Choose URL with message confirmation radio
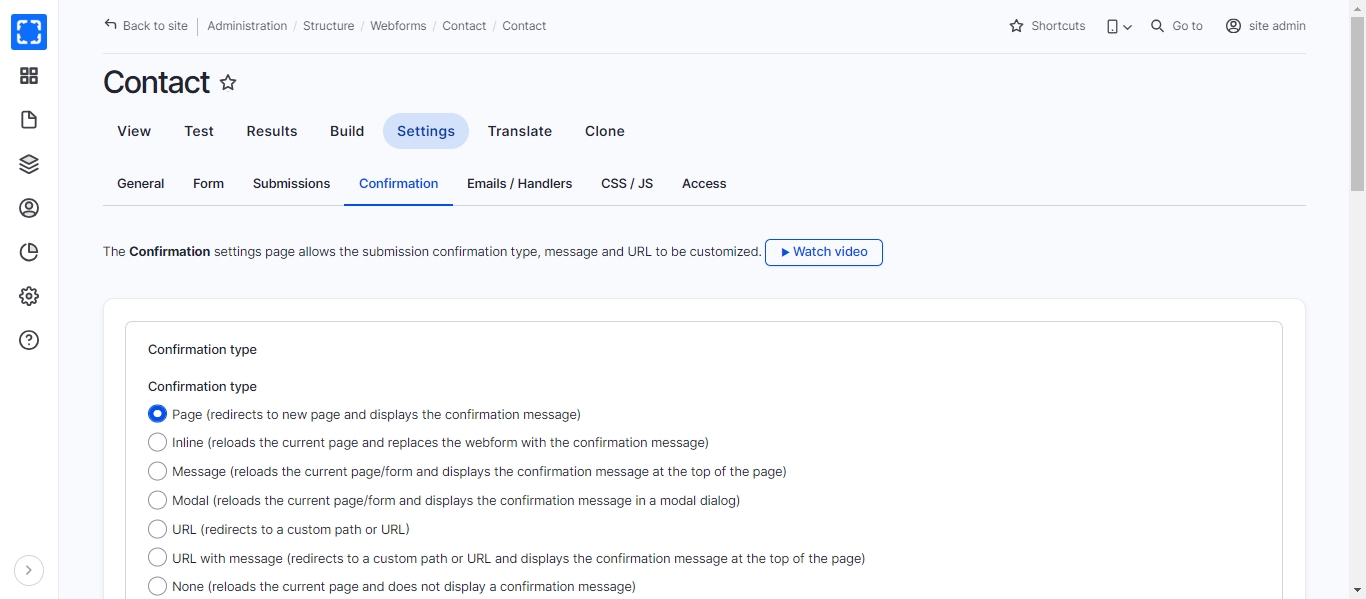The image size is (1366, 599). (157, 558)
